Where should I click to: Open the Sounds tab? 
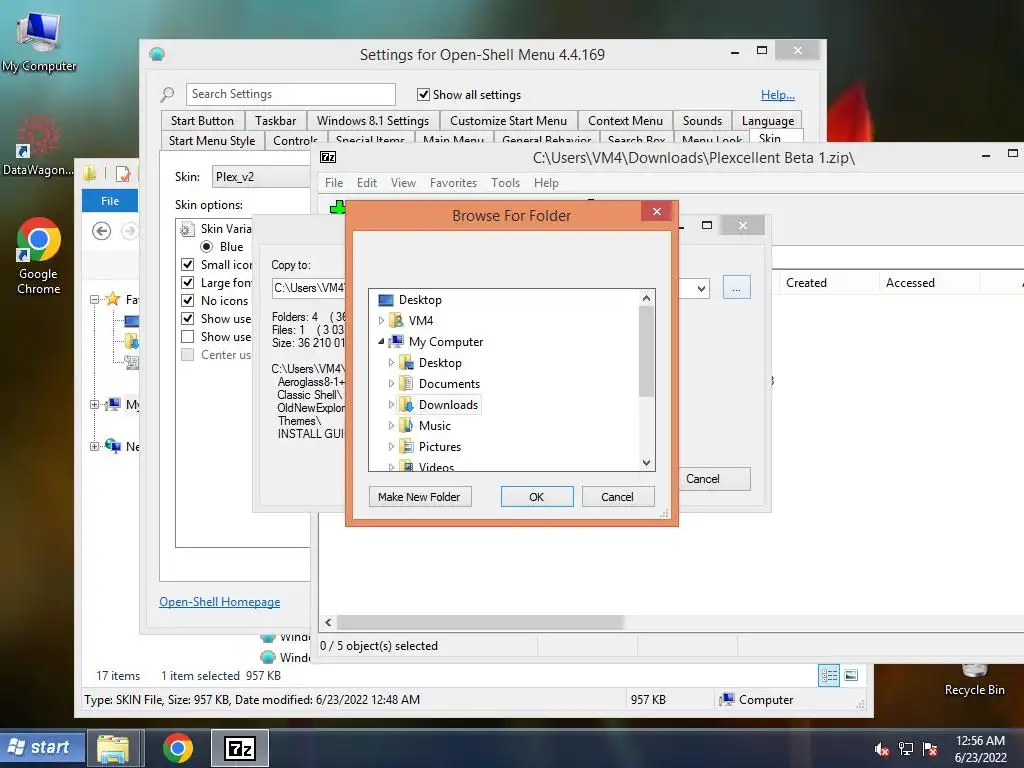click(702, 121)
